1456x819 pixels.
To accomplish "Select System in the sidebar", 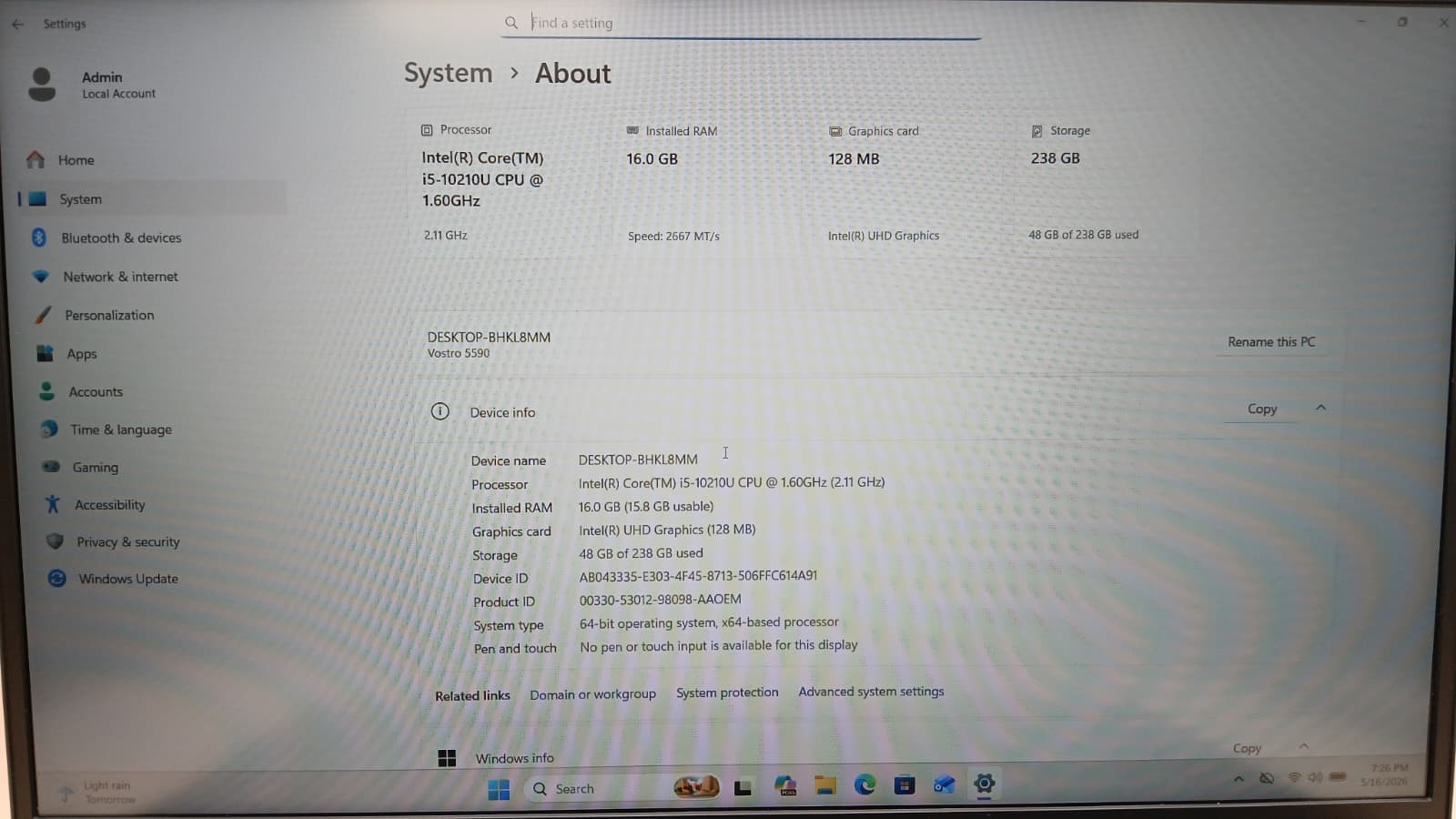I will click(150, 198).
